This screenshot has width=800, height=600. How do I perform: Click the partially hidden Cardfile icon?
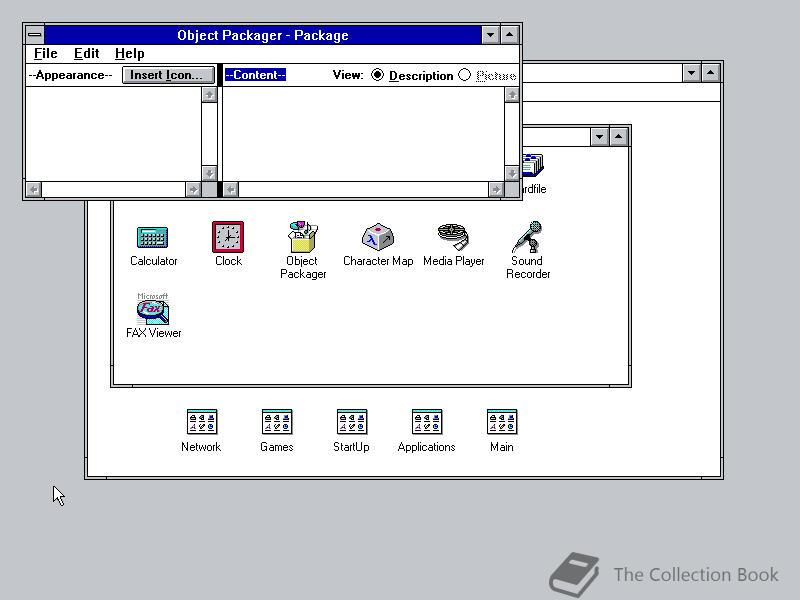(x=534, y=165)
